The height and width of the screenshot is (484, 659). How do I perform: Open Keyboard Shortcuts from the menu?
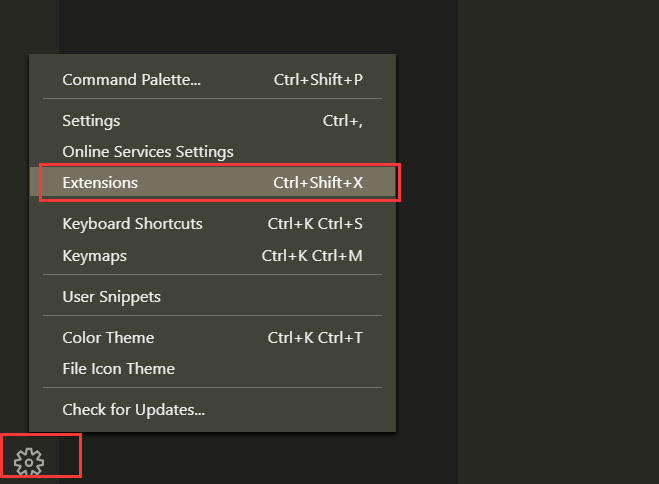[132, 224]
